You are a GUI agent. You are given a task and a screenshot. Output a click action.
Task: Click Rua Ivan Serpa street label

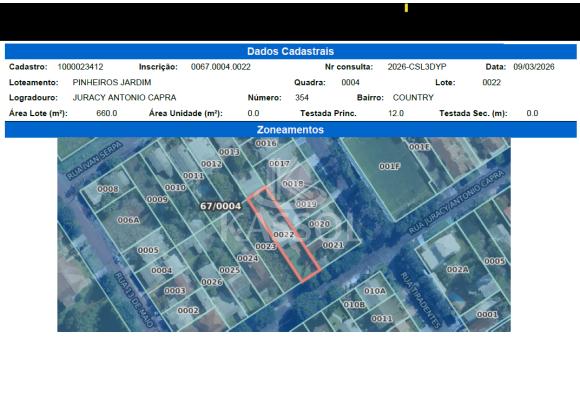pos(94,160)
